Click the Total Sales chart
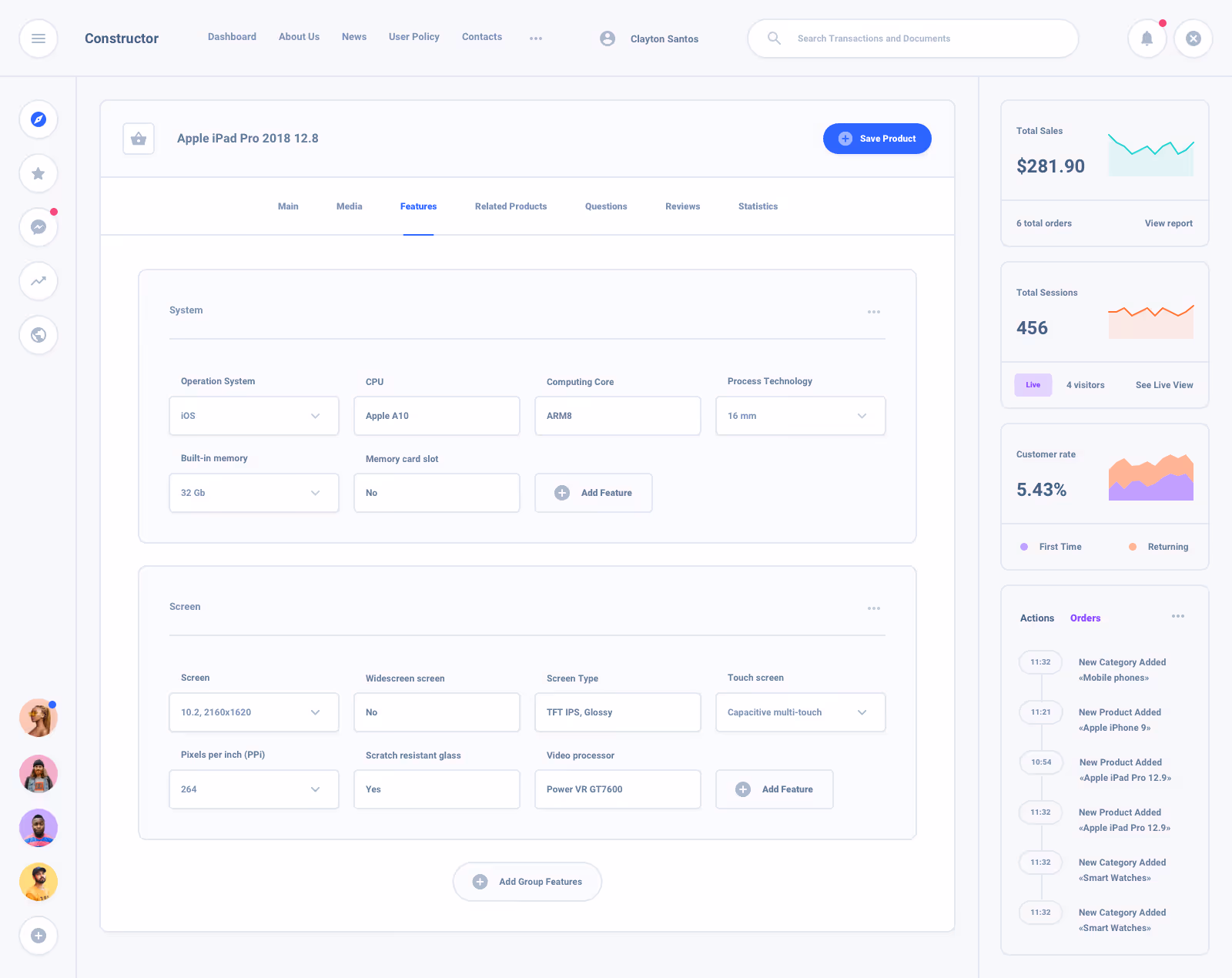Screen dimensions: 1232x978 1151,154
